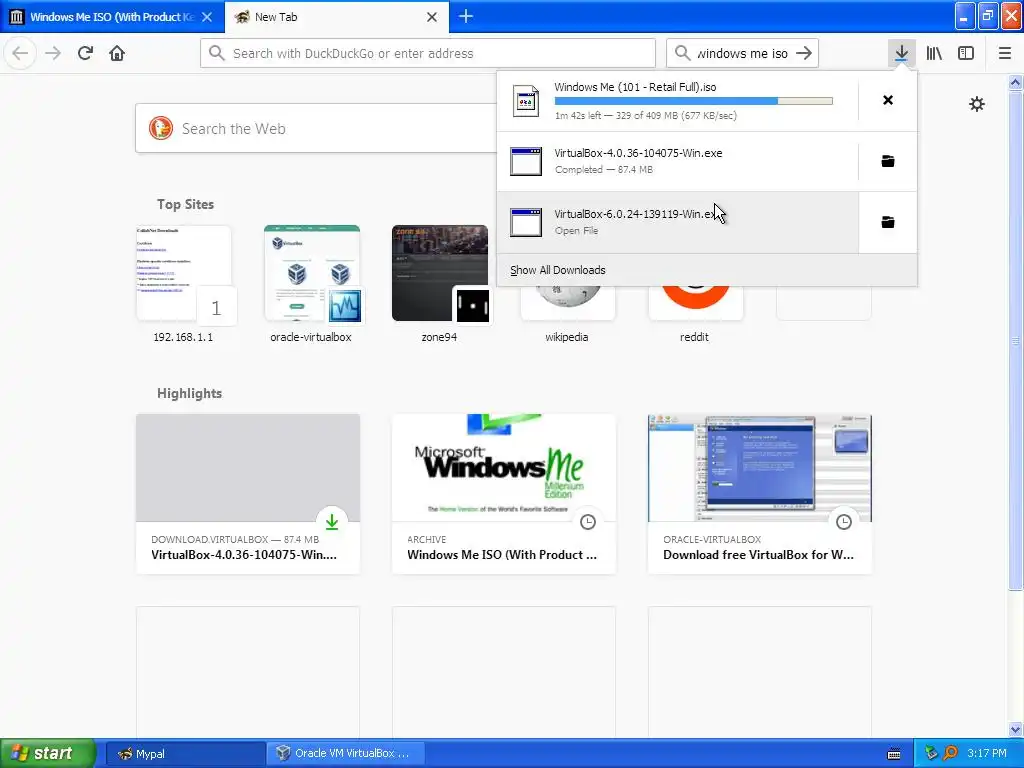
Task: Open the VirtualBox-6.0.24-139119-Win.exe download entry
Action: click(678, 222)
